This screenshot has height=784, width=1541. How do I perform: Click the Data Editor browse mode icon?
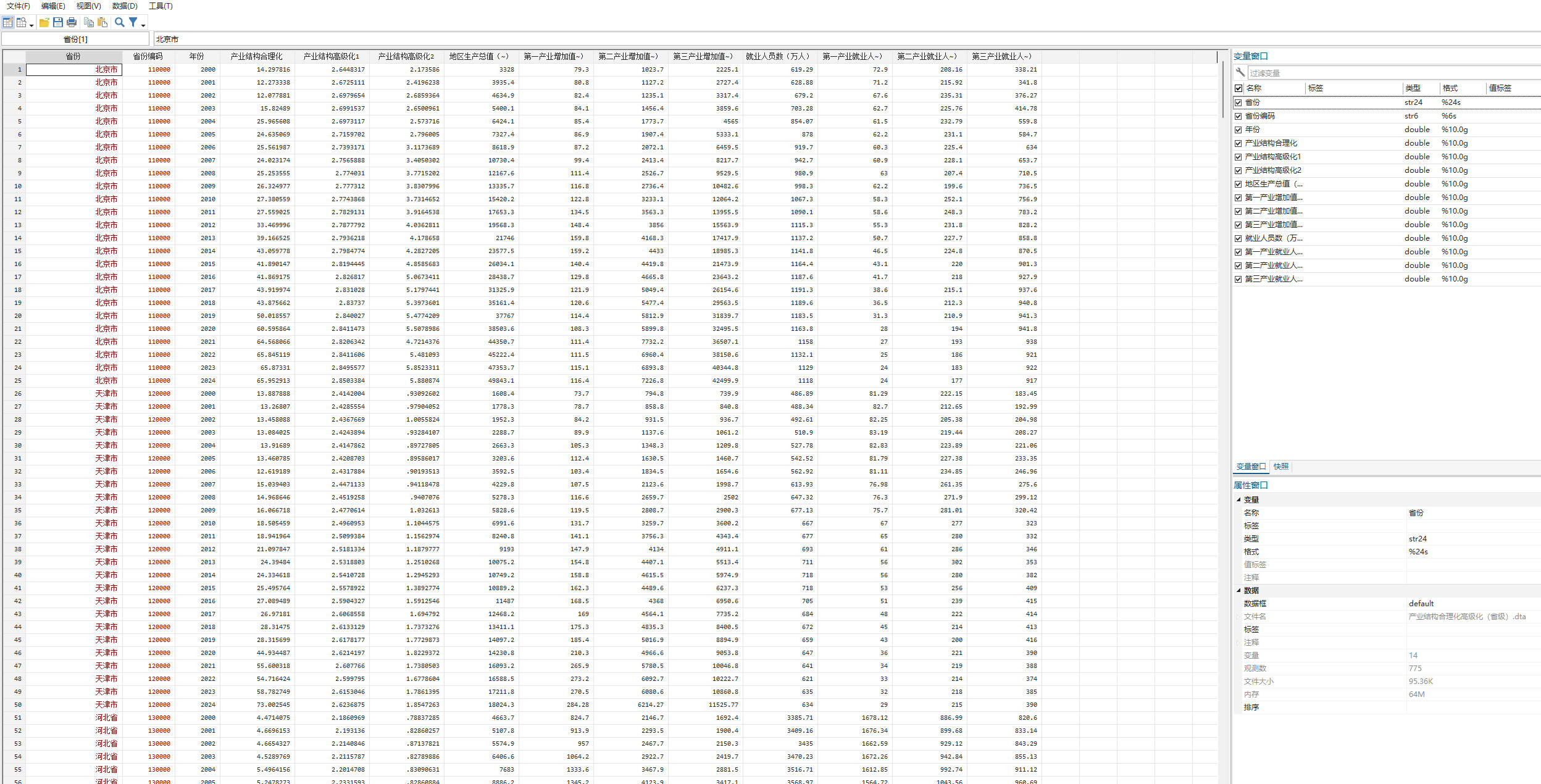coord(22,23)
